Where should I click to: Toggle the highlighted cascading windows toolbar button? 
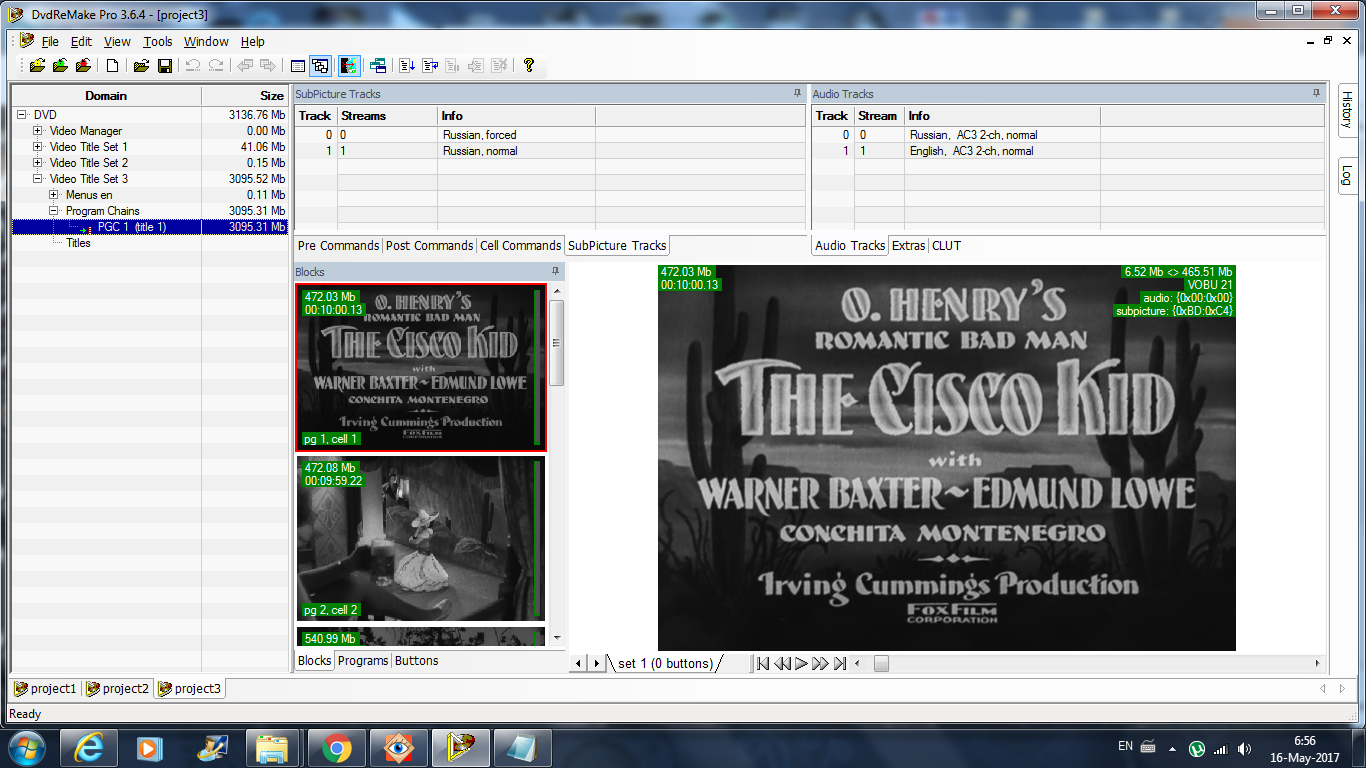pyautogui.click(x=320, y=66)
